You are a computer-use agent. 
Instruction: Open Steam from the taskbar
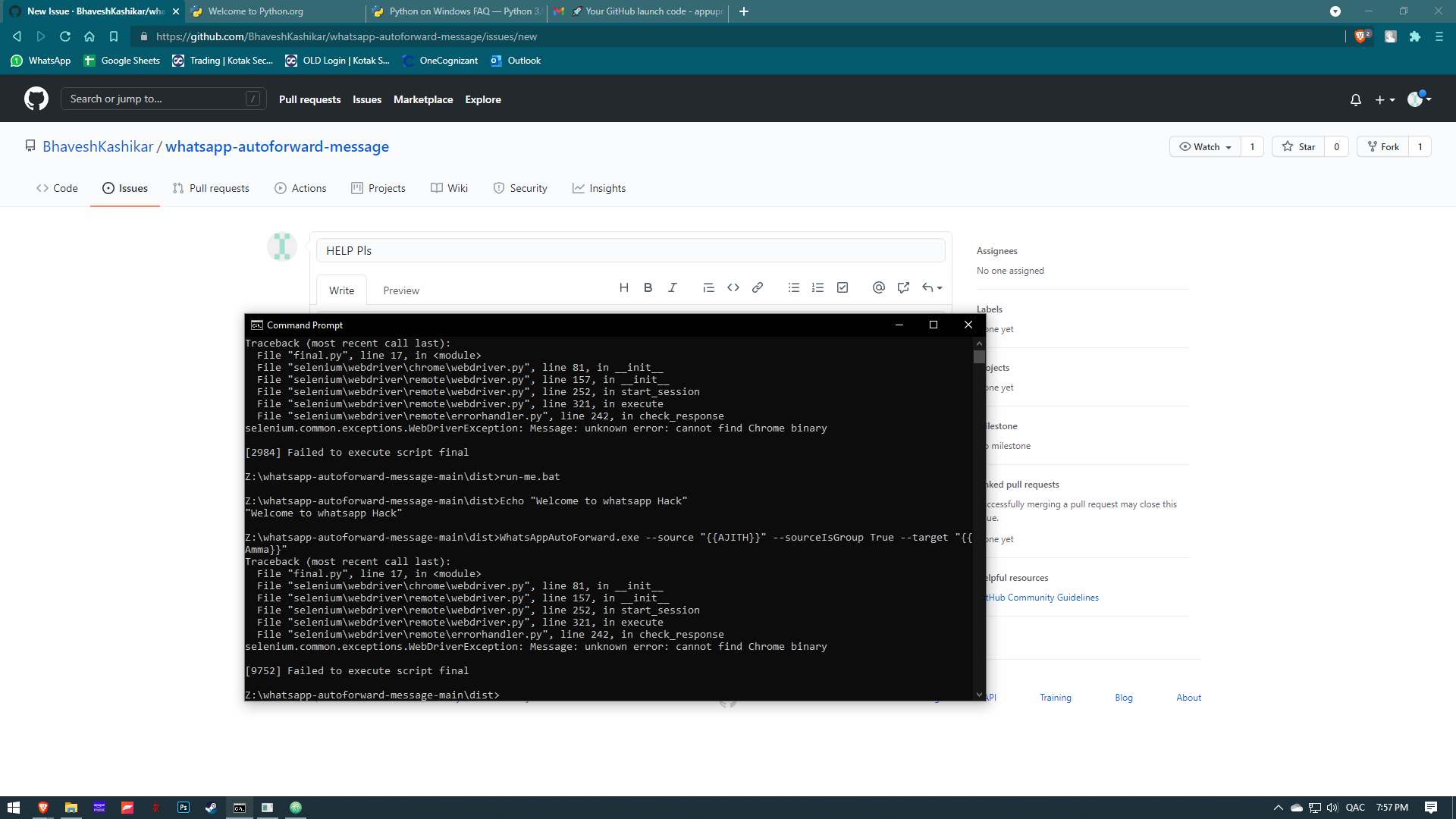pyautogui.click(x=212, y=808)
